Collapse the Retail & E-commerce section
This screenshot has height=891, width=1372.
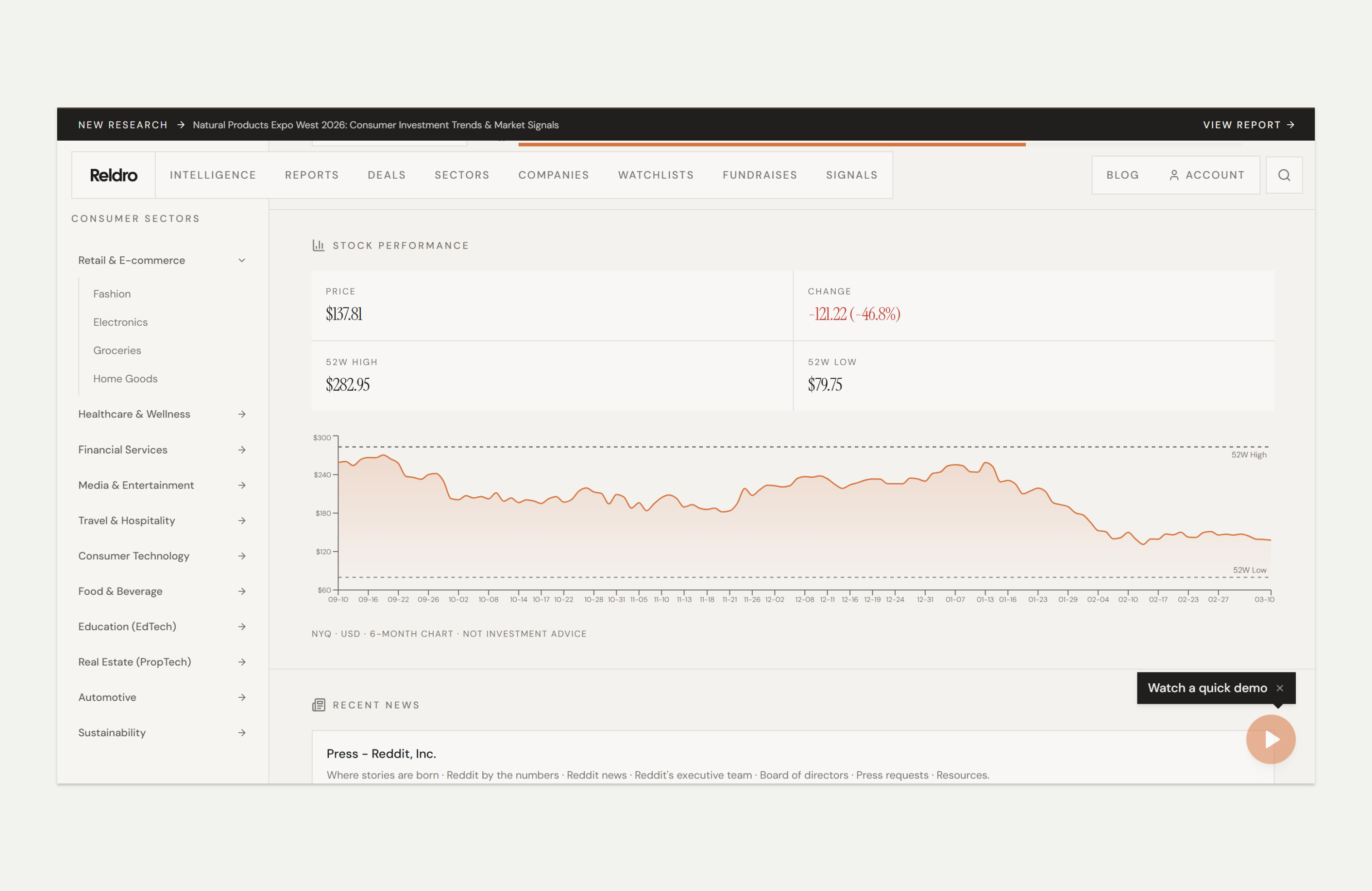(x=242, y=260)
